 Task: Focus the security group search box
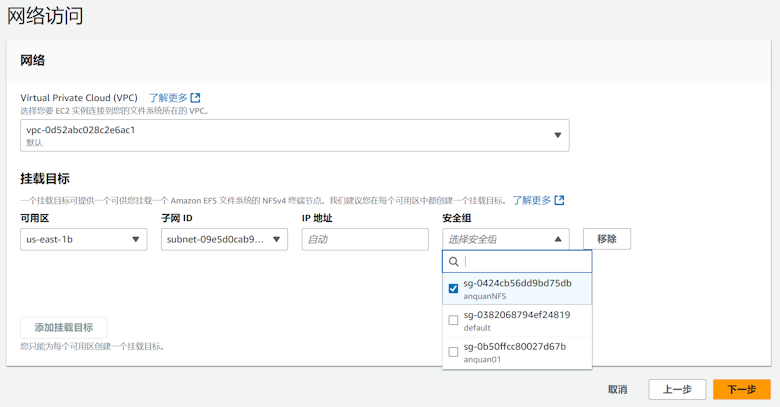tap(525, 262)
